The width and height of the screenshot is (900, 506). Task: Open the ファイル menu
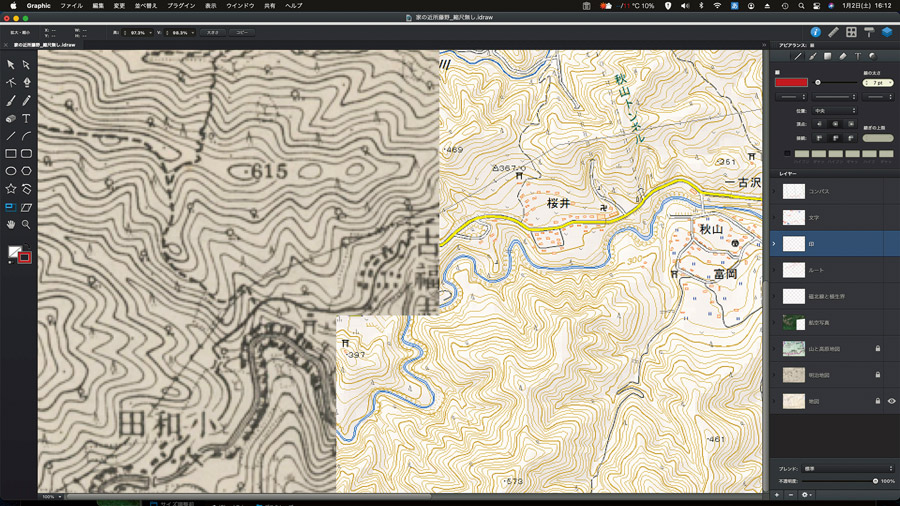click(x=71, y=6)
